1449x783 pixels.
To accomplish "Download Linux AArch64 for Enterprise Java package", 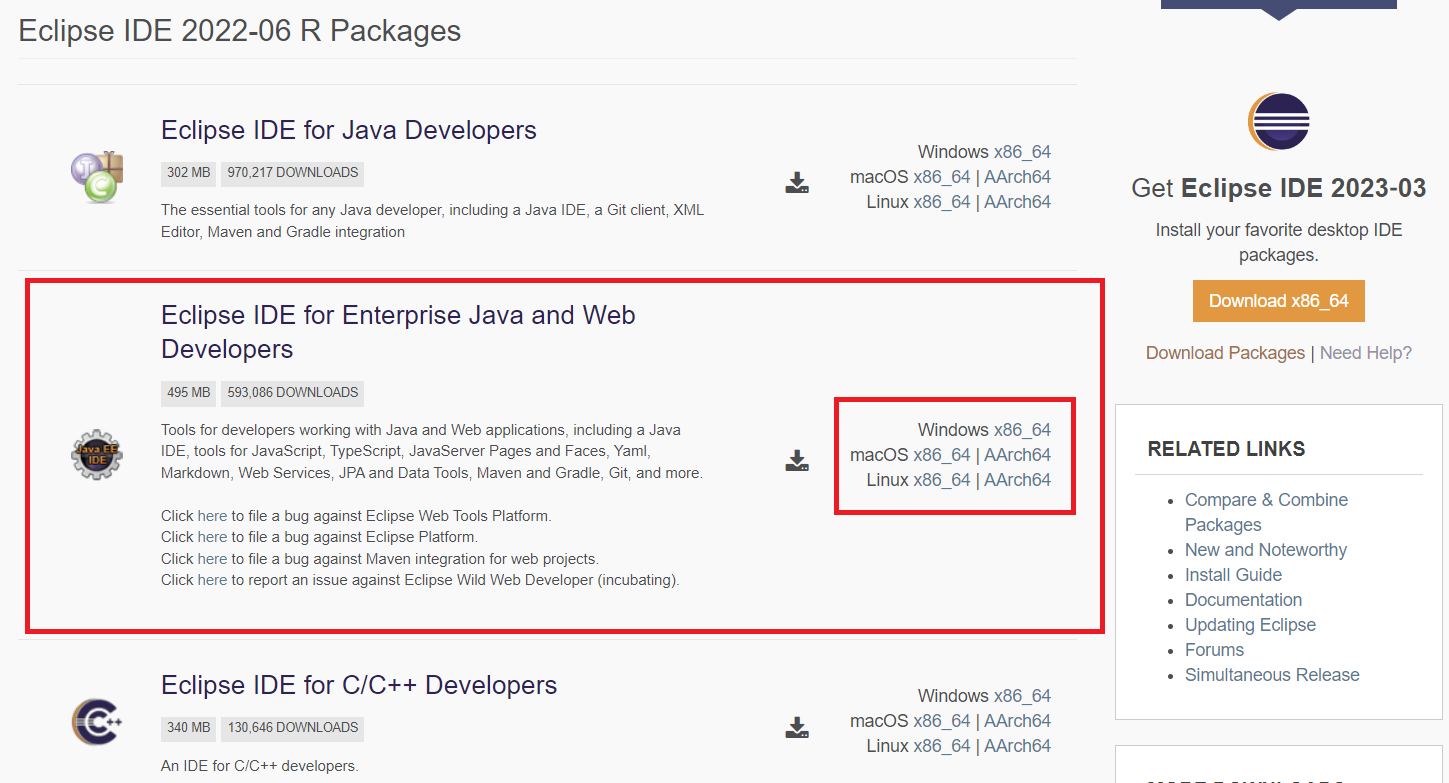I will 1017,480.
